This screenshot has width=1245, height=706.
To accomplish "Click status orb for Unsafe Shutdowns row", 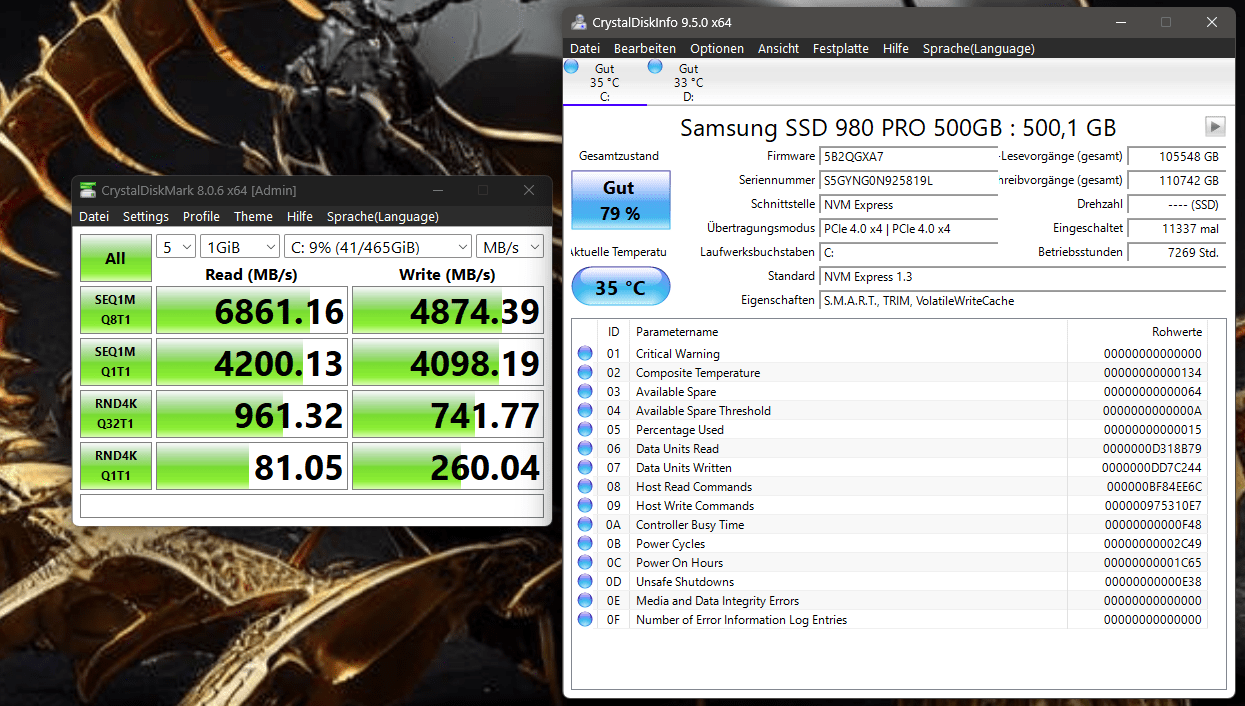I will [x=585, y=581].
